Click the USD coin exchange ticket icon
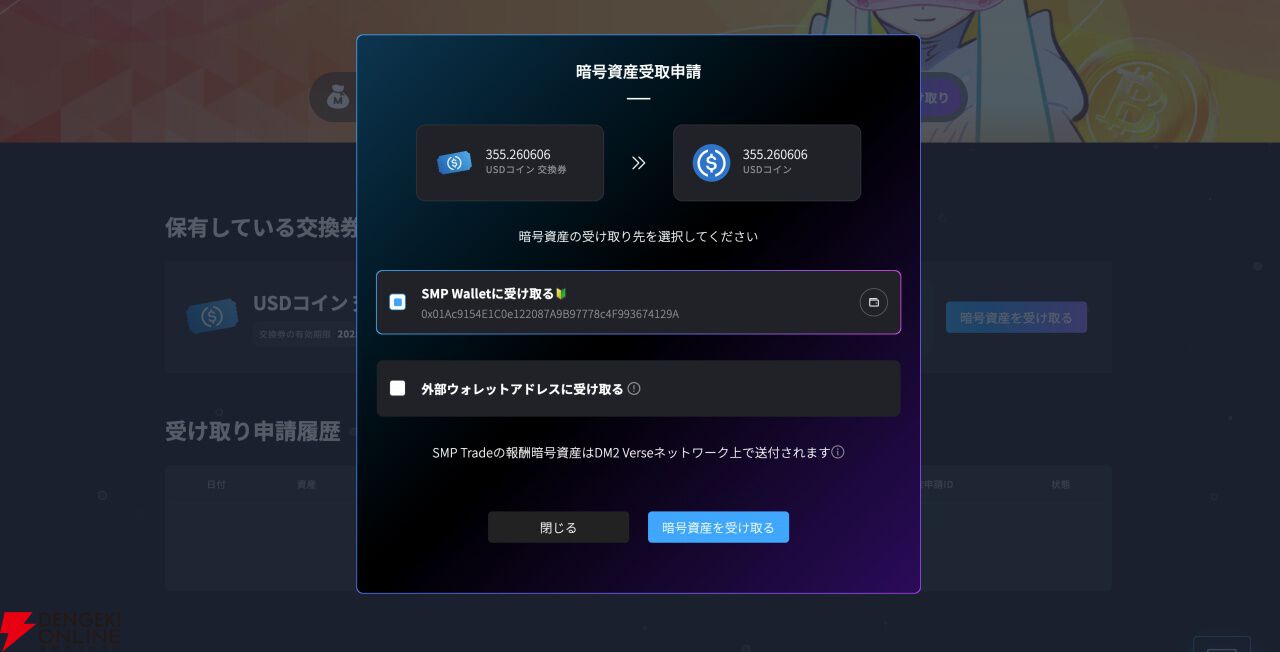Viewport: 1280px width, 652px height. coord(454,162)
